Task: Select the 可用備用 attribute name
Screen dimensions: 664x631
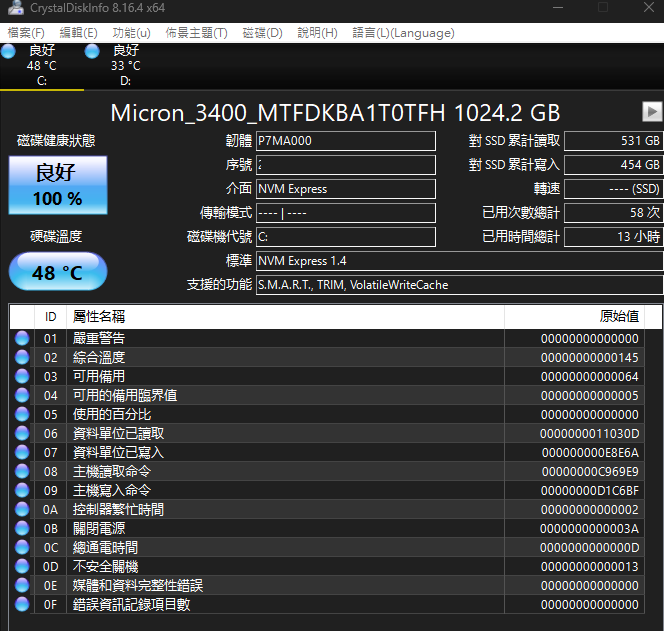Action: tap(99, 376)
